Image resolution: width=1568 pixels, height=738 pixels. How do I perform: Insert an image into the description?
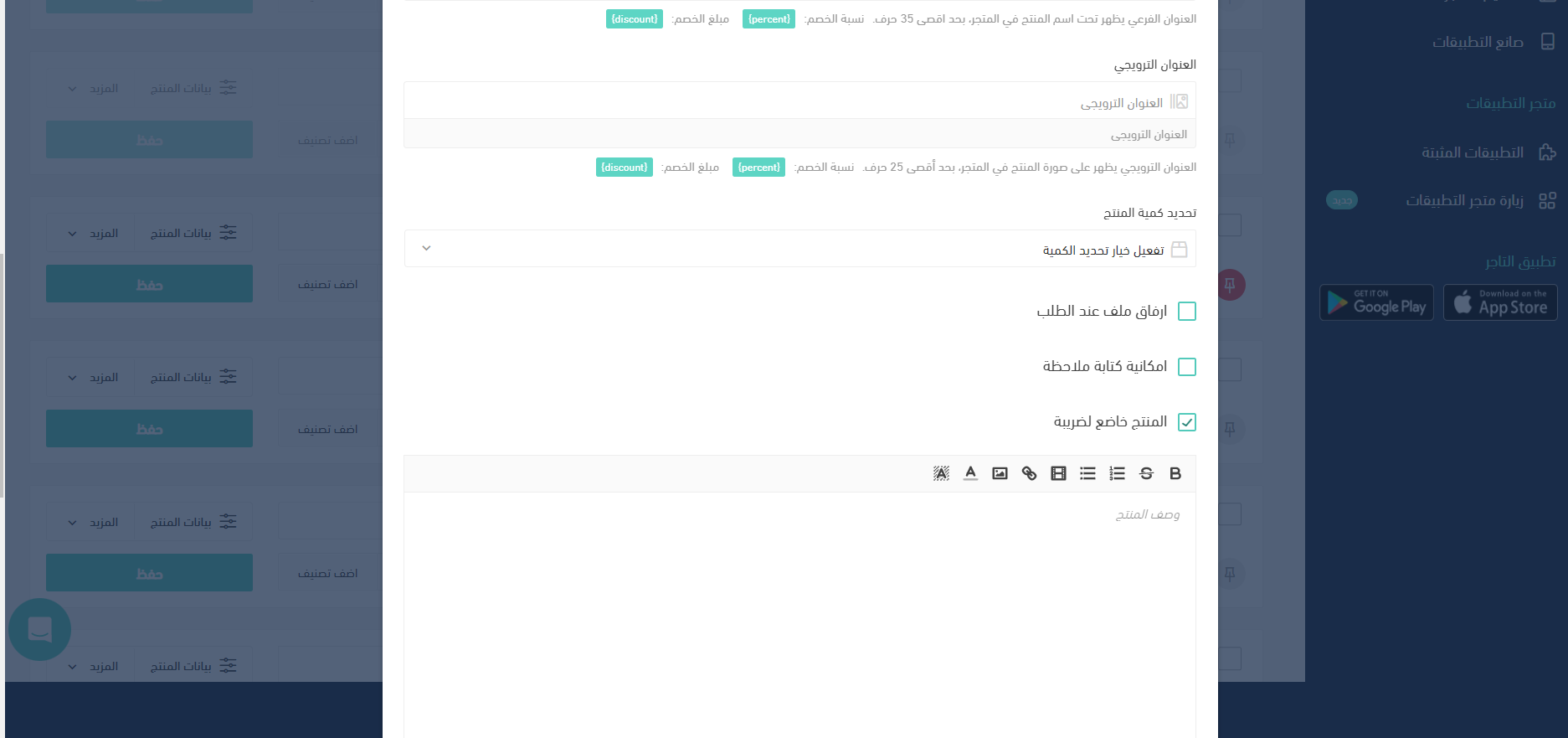point(1000,473)
